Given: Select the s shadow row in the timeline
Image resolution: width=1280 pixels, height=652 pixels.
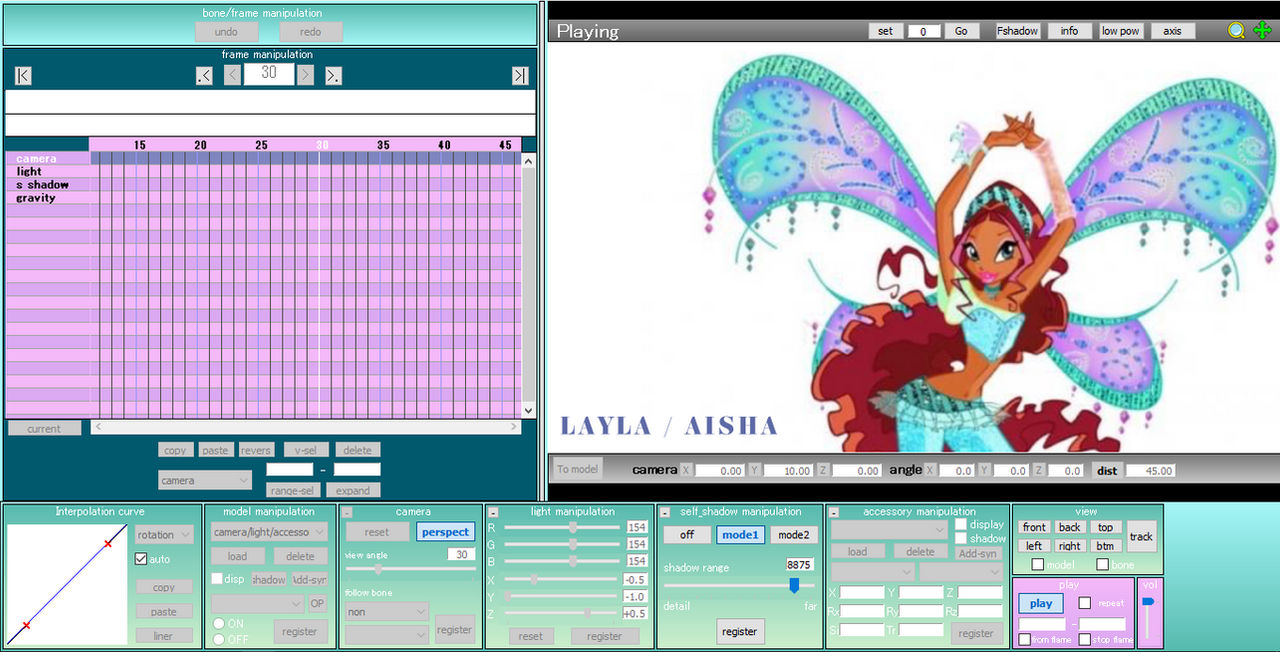Looking at the screenshot, I should pos(47,184).
